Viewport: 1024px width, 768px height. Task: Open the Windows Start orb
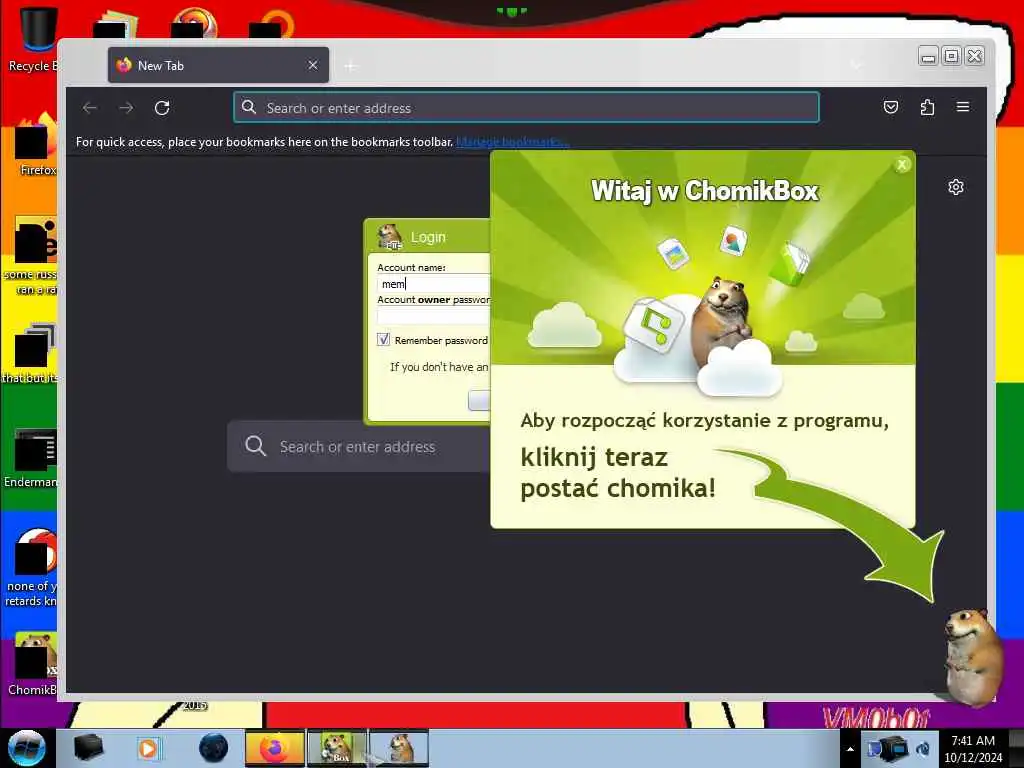(x=26, y=748)
